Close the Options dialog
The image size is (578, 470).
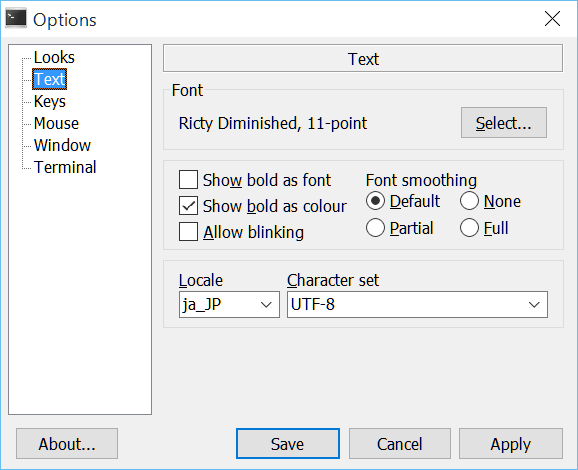(552, 19)
